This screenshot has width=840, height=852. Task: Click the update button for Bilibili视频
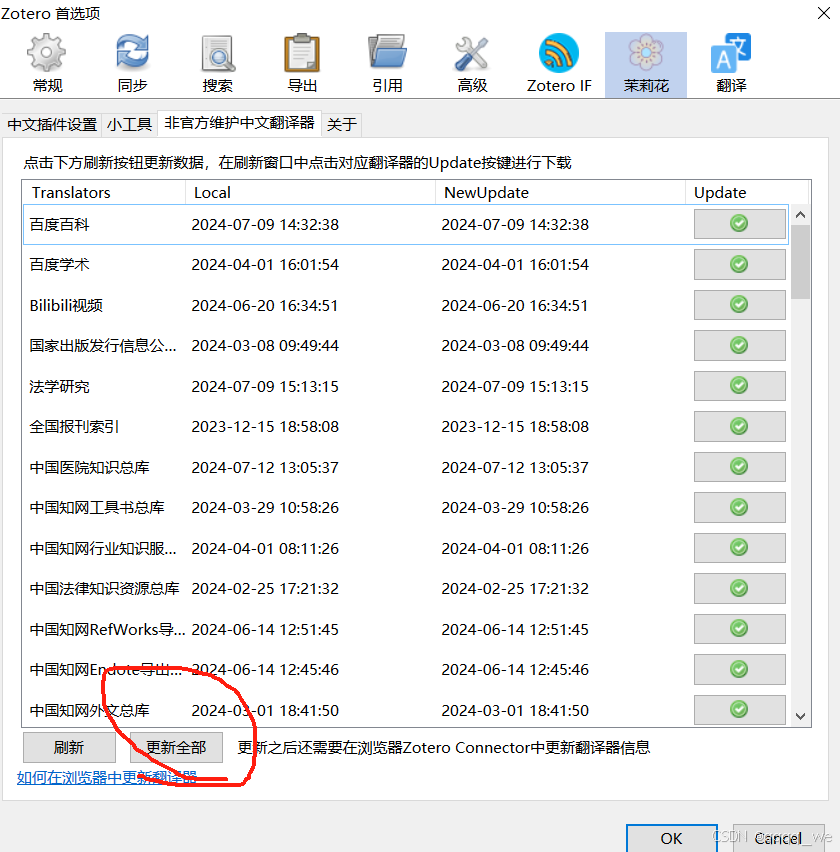click(x=739, y=305)
